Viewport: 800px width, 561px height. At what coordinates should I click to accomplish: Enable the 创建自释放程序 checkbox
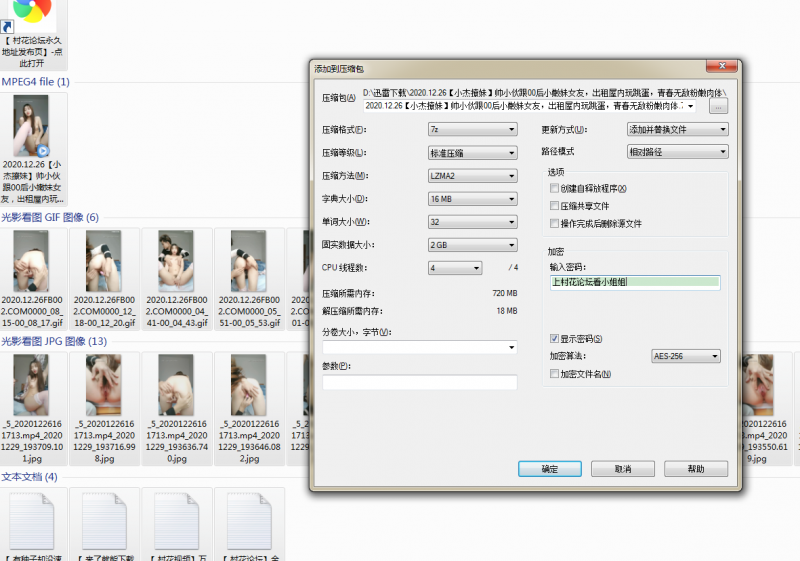pos(554,188)
